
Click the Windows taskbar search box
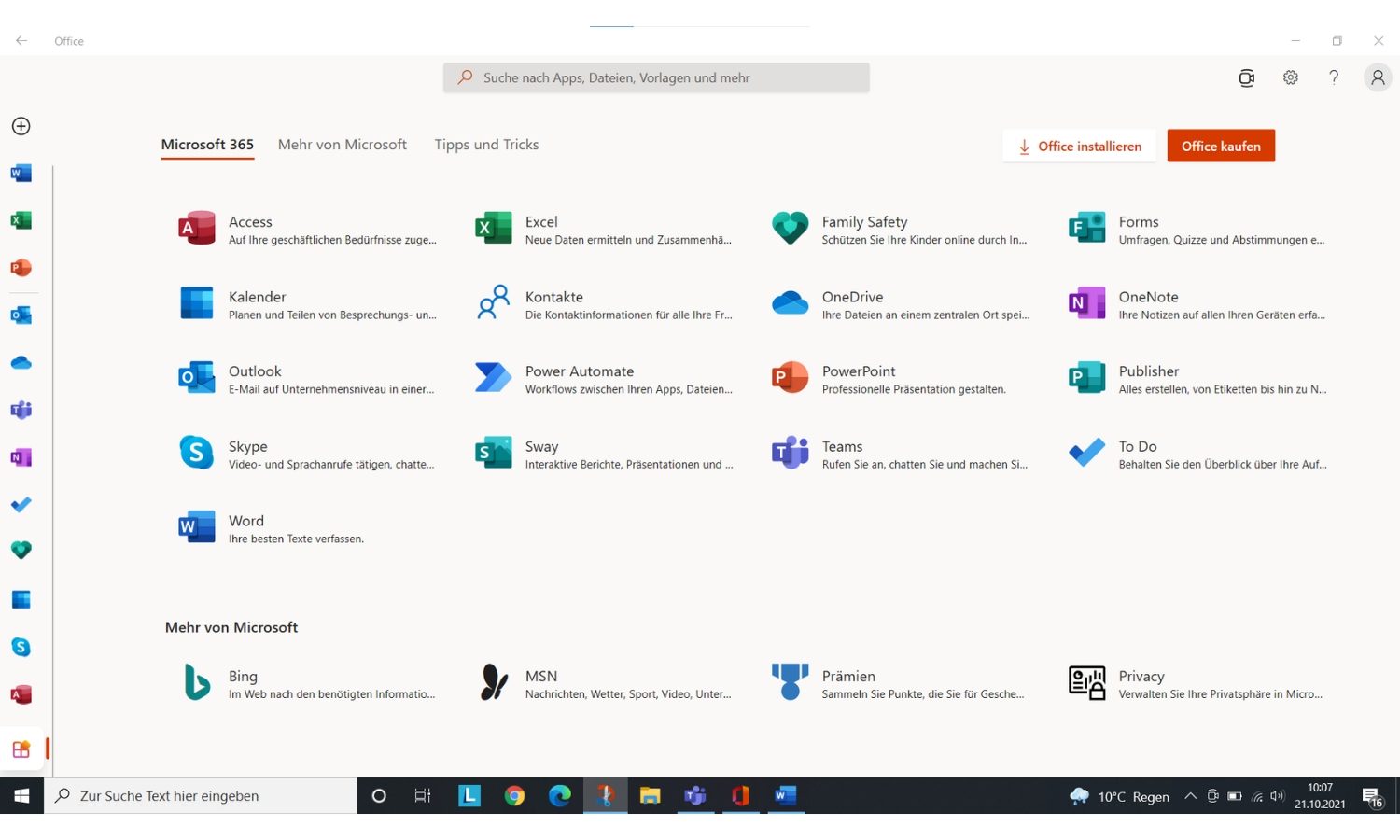(201, 796)
